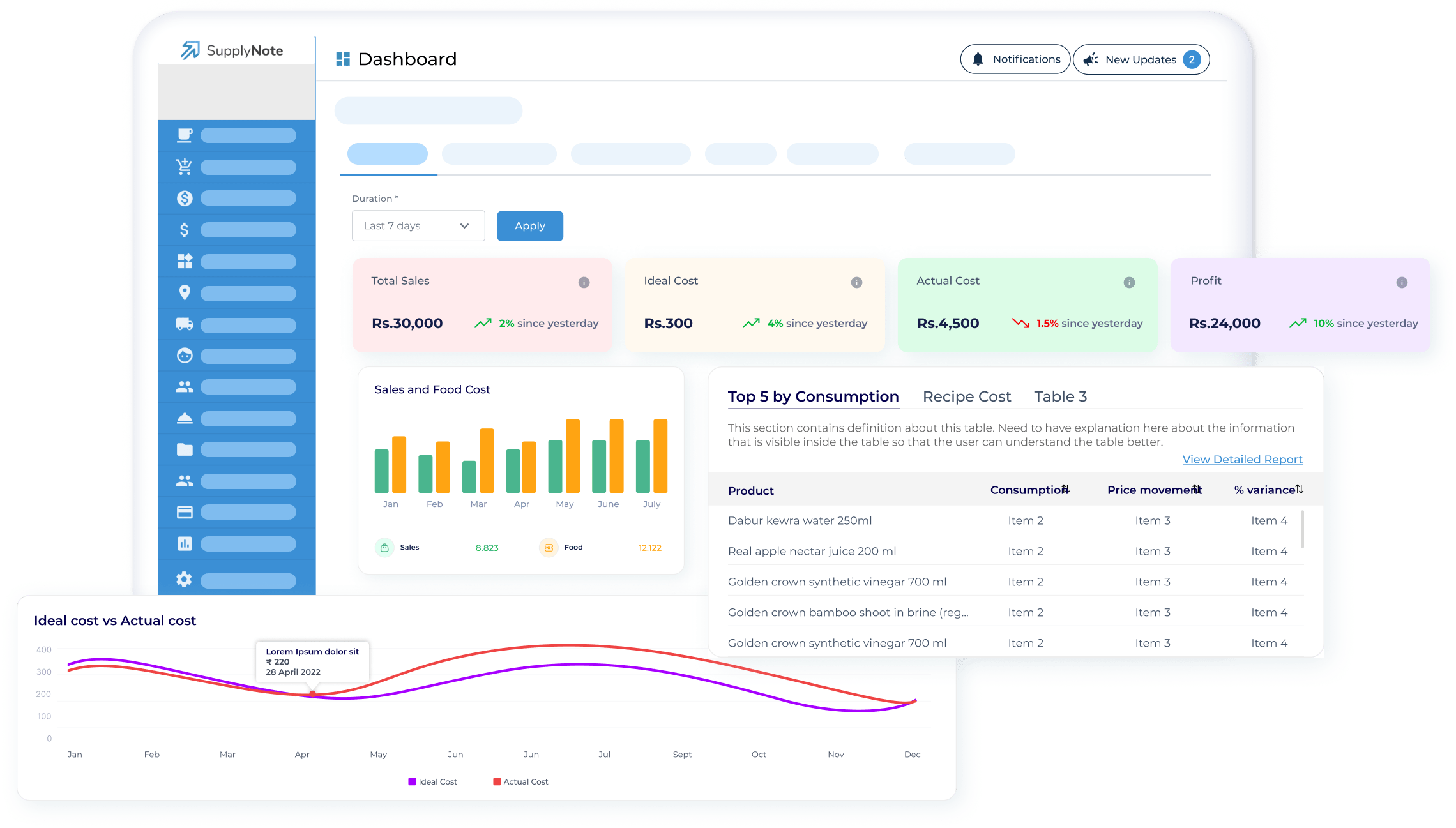This screenshot has width=1456, height=828.
Task: Select the users icon in the sidebar
Action: pyautogui.click(x=185, y=386)
